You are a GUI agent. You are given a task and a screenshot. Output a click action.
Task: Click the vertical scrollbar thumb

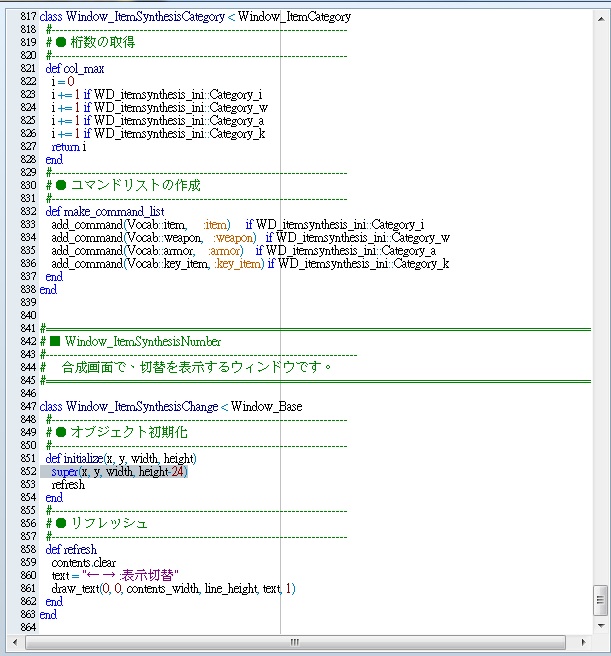pyautogui.click(x=601, y=600)
